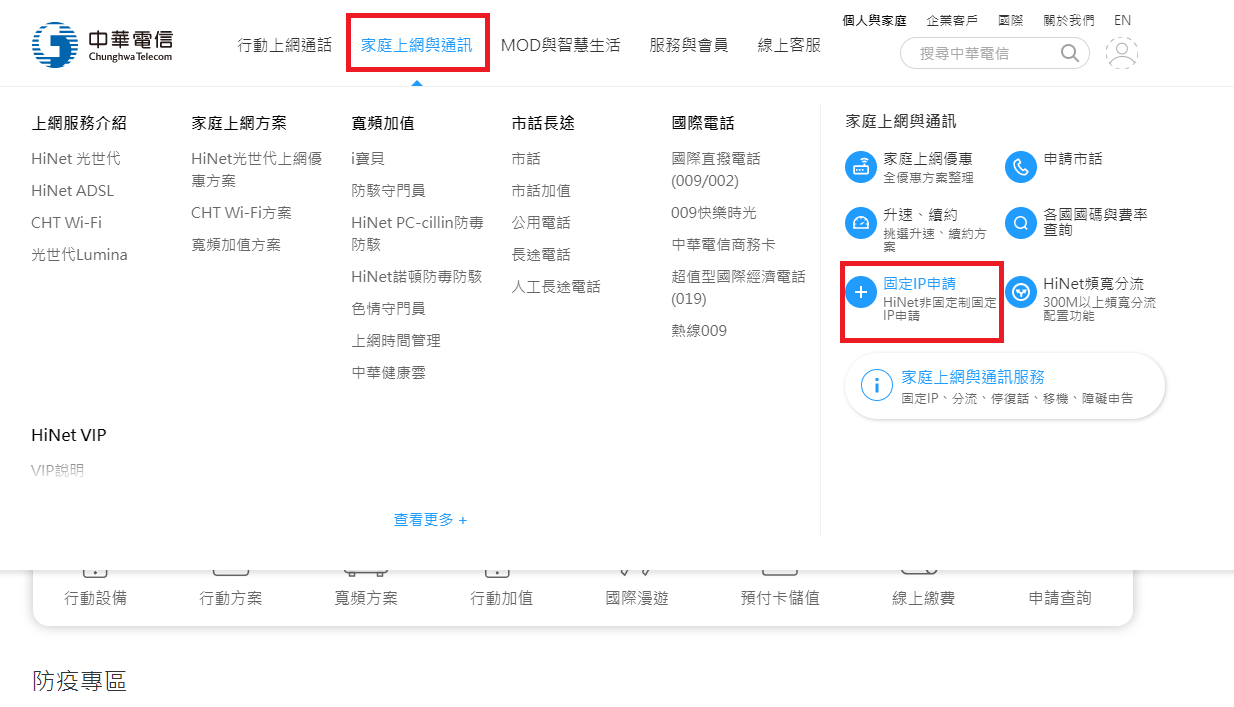The width and height of the screenshot is (1234, 707).
Task: Open the MOD與智慧生活 menu
Action: pyautogui.click(x=560, y=45)
